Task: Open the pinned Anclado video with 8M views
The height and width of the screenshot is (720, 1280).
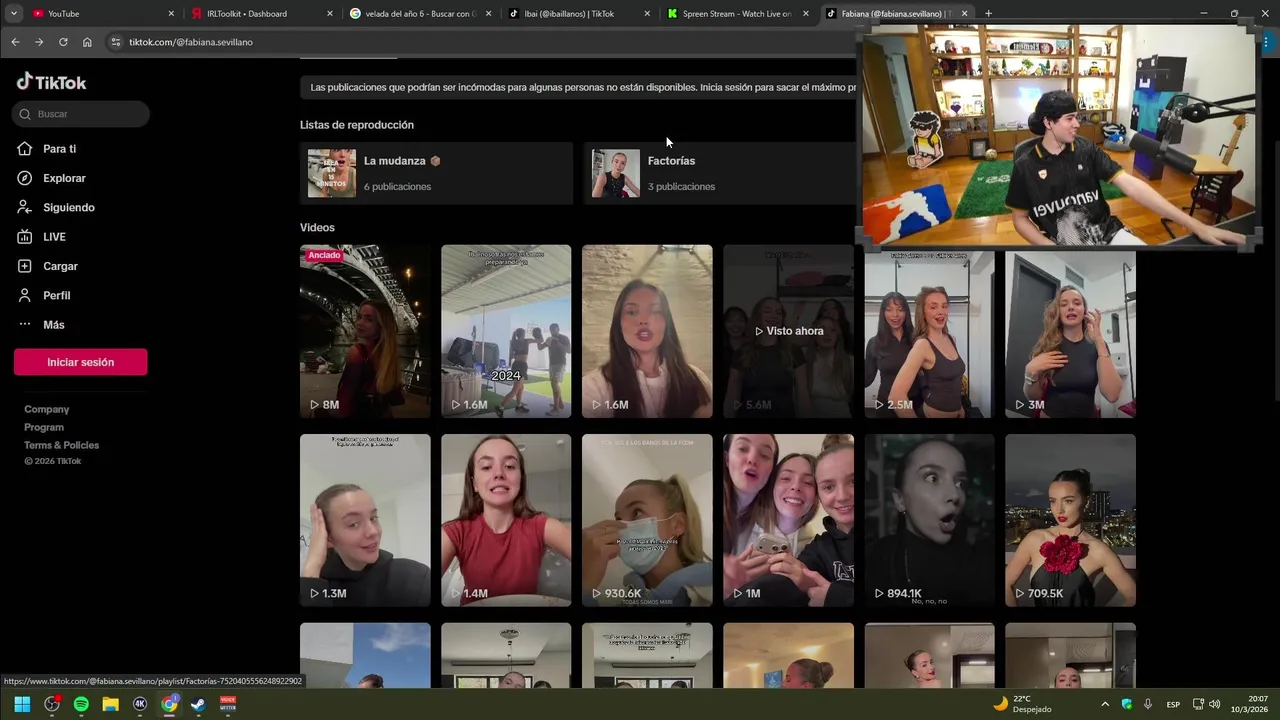Action: [x=365, y=331]
